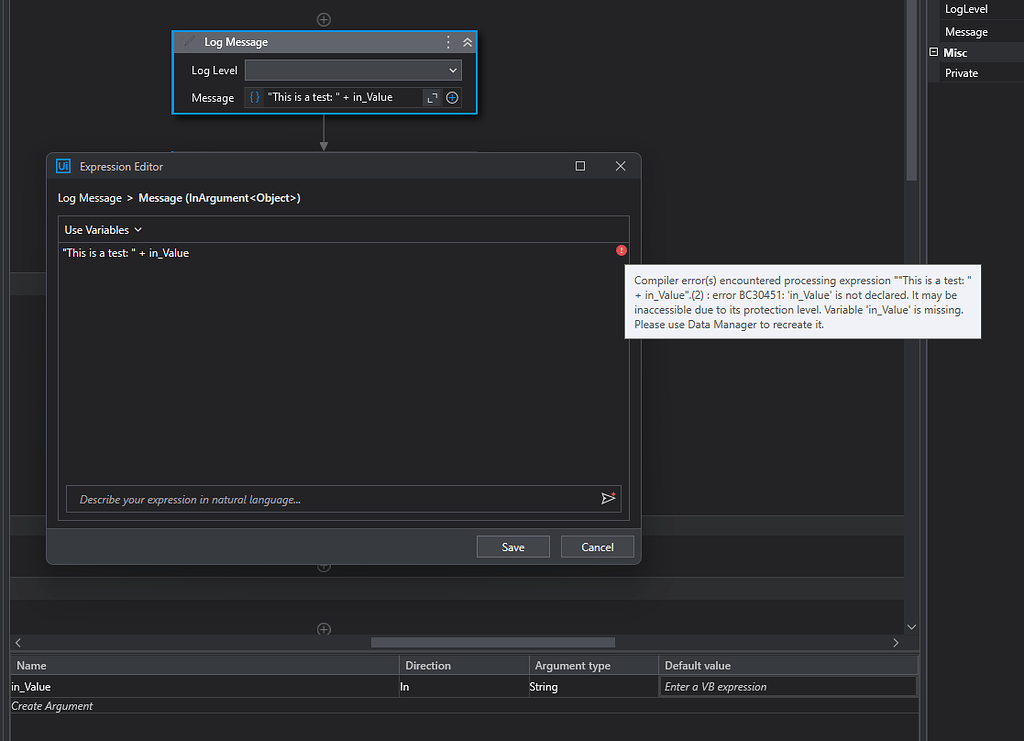
Task: Click the plus icon next to the Message input
Action: coord(452,97)
